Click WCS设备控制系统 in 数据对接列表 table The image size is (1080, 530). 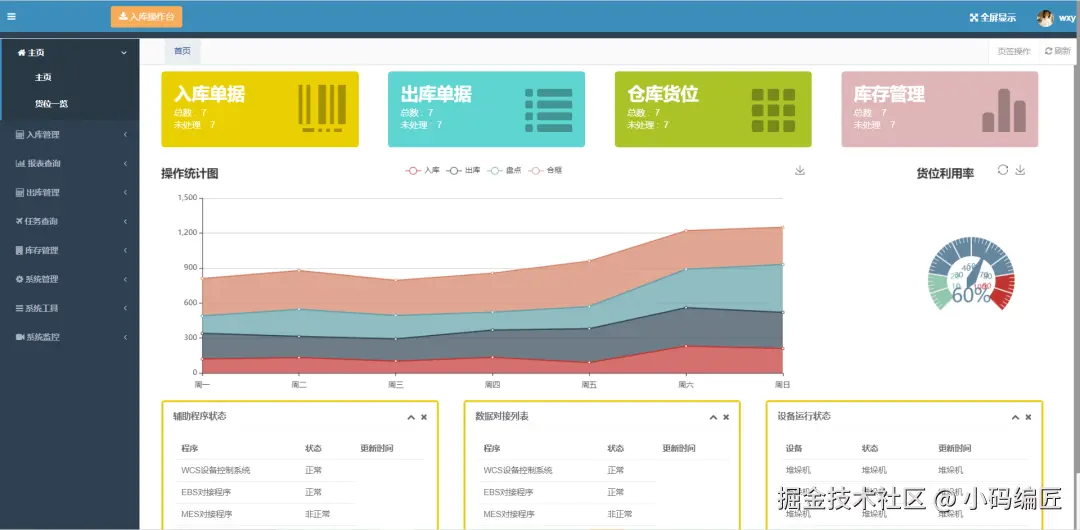tap(518, 471)
